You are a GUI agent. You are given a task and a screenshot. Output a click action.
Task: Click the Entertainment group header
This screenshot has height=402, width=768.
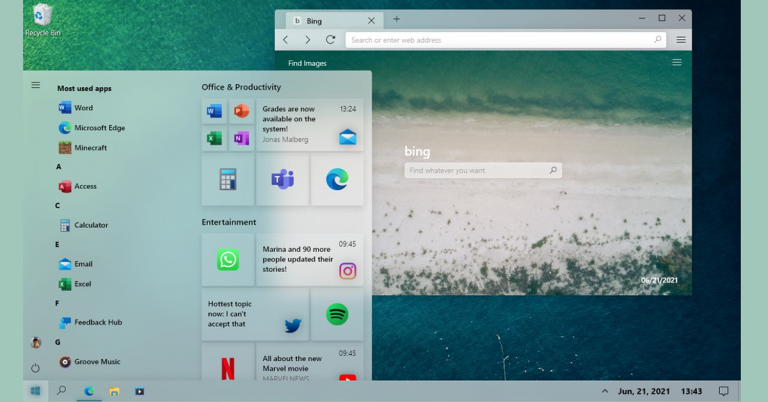[229, 222]
